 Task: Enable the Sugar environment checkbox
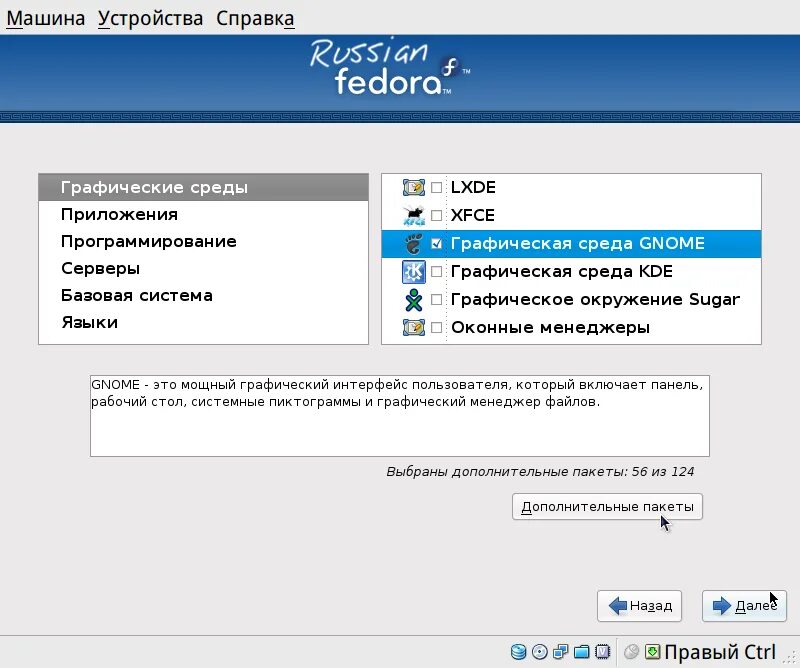(437, 299)
